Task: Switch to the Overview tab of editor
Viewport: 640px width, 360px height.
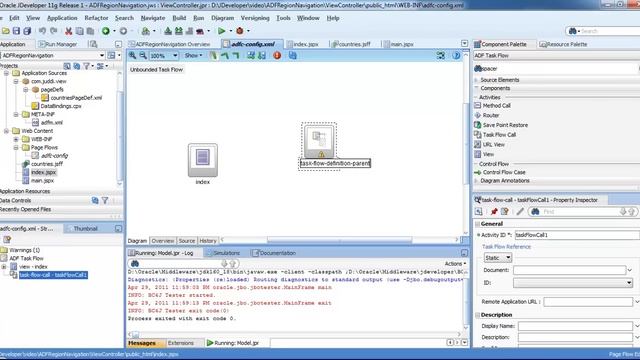Action: coord(163,241)
